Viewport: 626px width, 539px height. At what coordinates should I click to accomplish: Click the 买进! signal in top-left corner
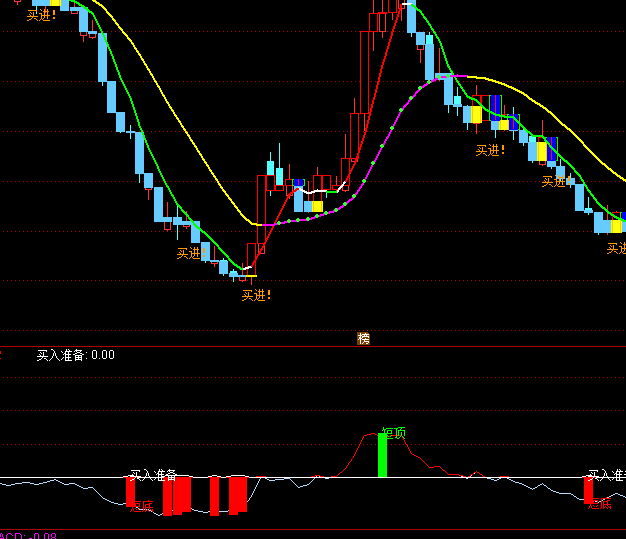[42, 15]
